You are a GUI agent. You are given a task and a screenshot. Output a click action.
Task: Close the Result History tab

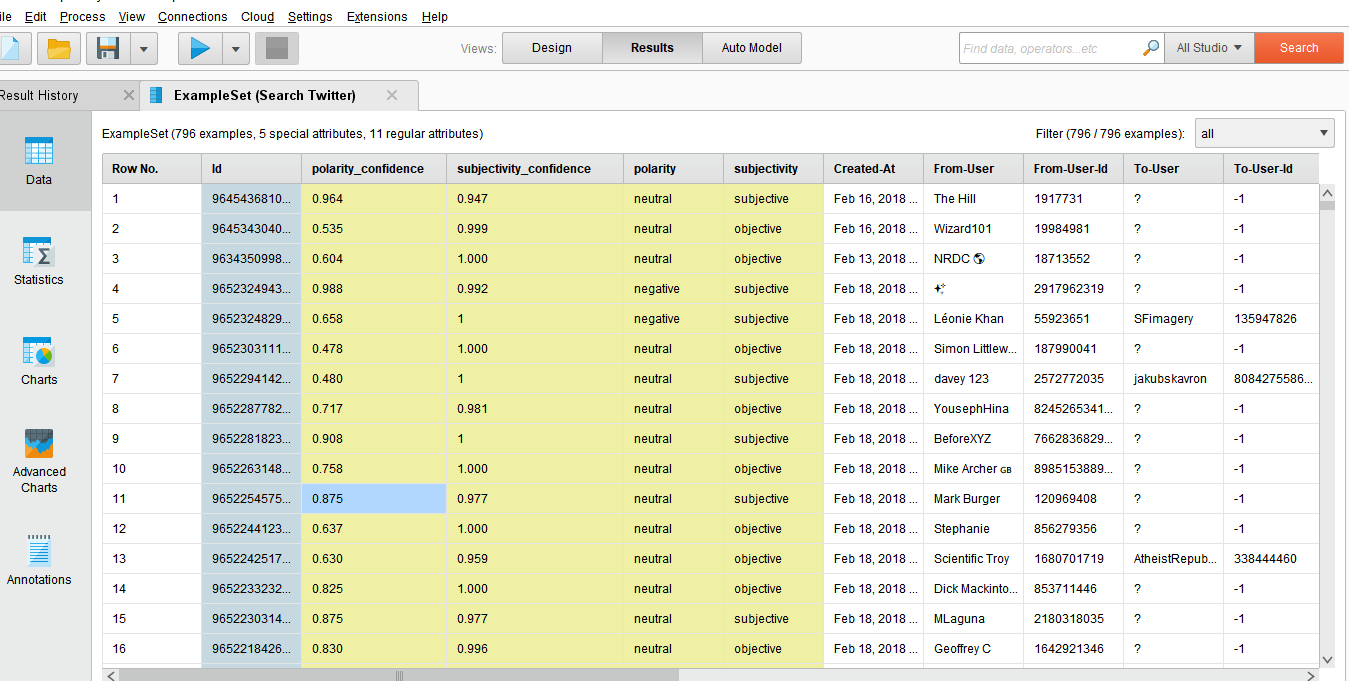128,95
